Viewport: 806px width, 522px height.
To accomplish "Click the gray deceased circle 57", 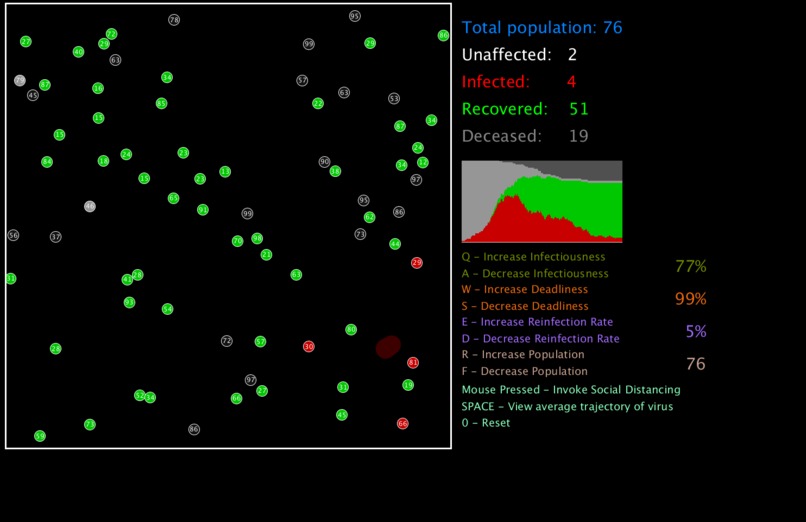I will coord(302,81).
